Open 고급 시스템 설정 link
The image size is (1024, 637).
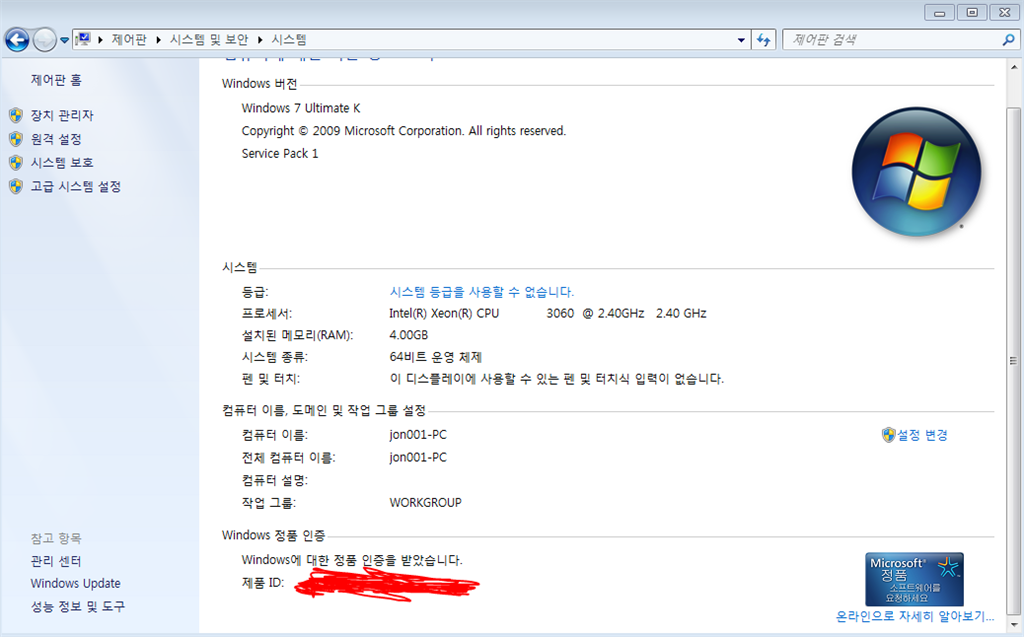(x=76, y=187)
